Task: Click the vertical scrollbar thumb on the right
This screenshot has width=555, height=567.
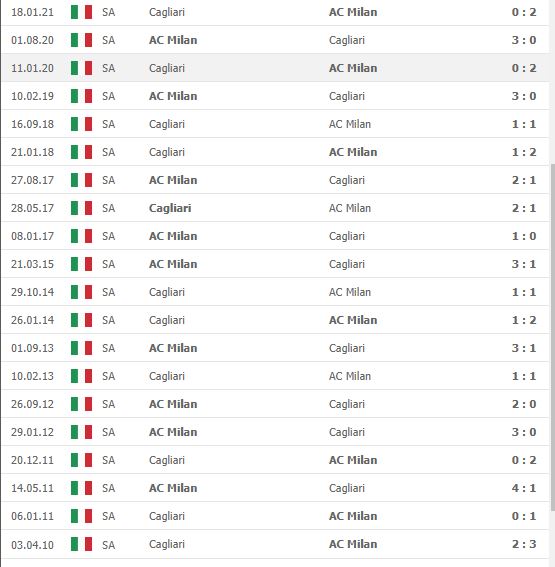Action: point(552,337)
